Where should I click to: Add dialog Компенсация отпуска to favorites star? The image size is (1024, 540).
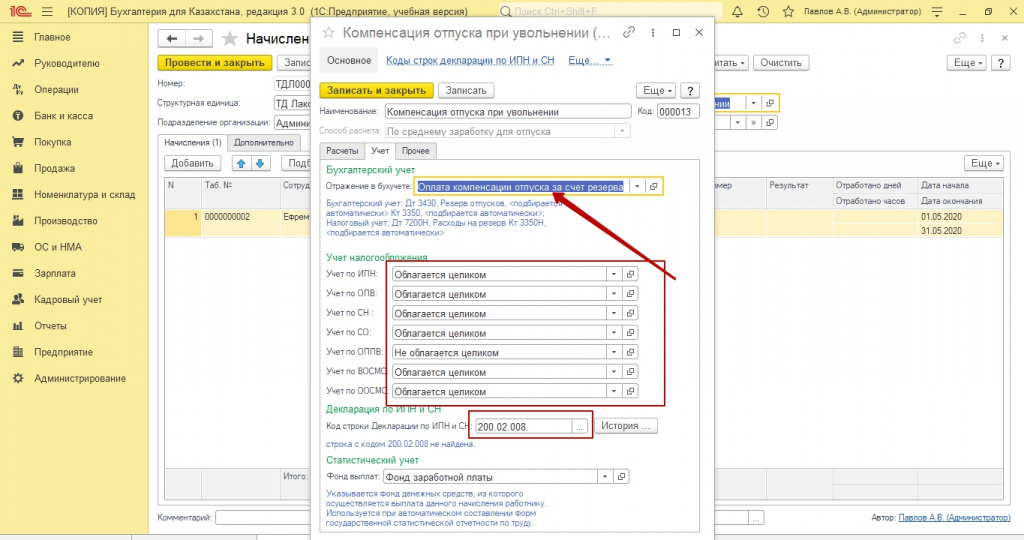point(328,33)
